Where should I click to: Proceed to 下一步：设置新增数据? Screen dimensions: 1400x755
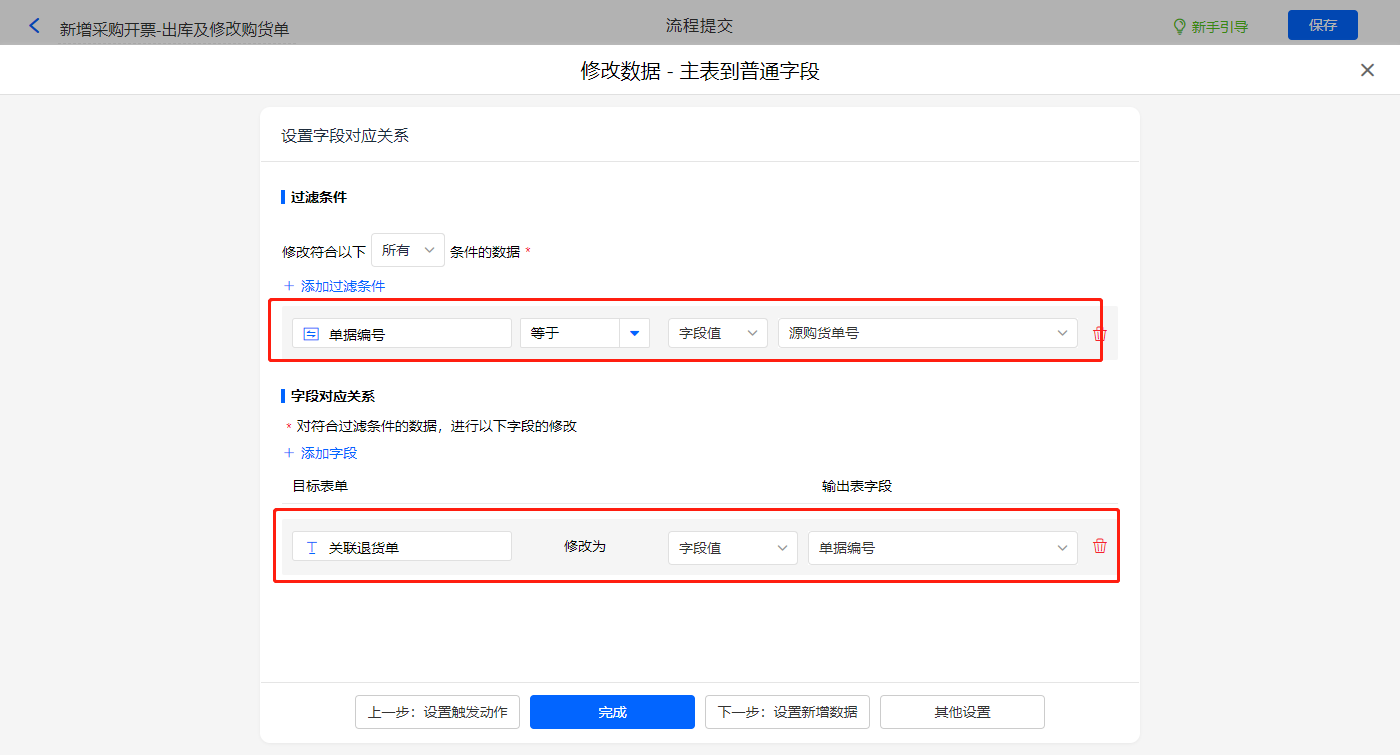point(787,712)
